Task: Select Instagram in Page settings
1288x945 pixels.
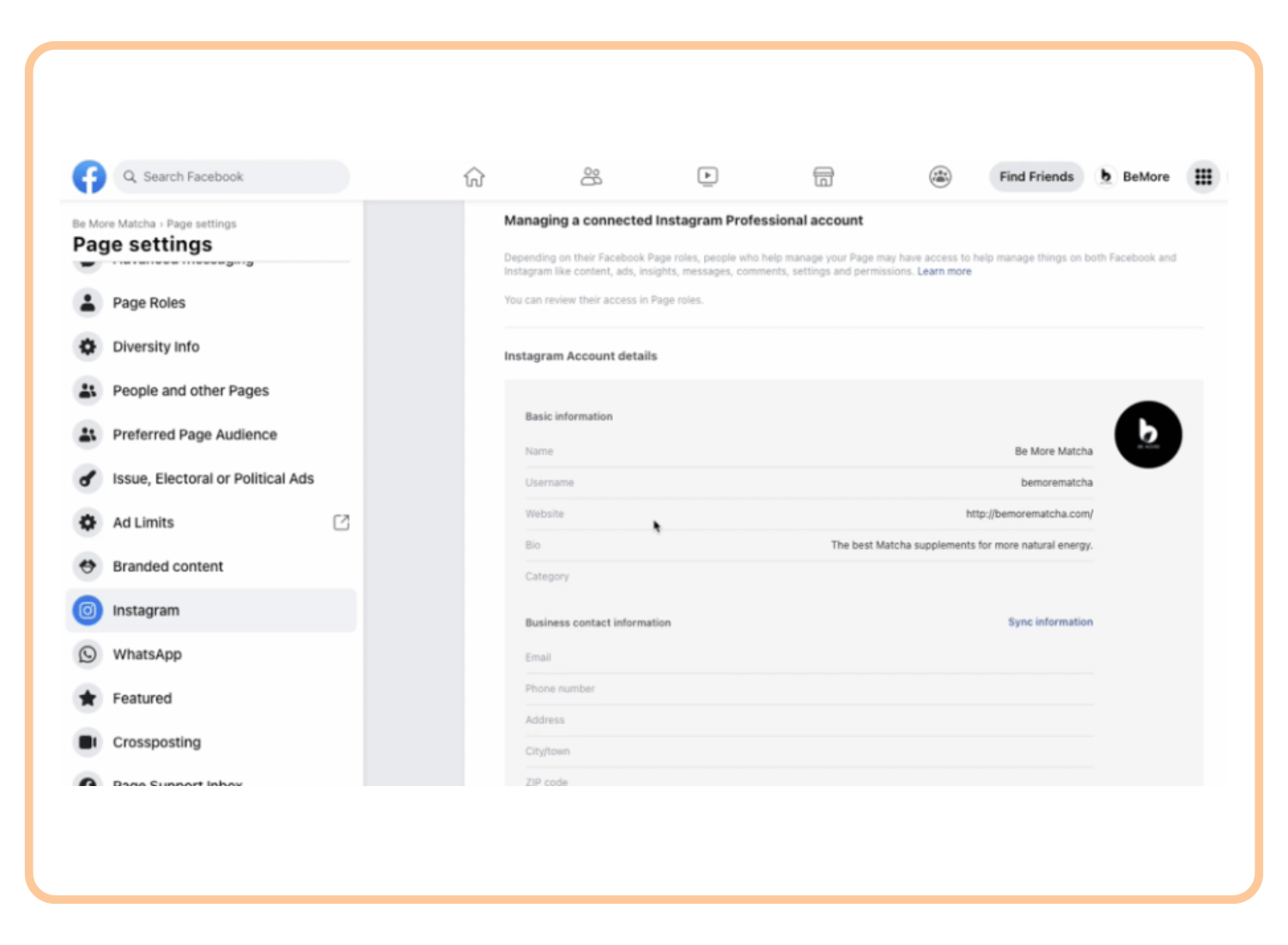Action: [210, 610]
